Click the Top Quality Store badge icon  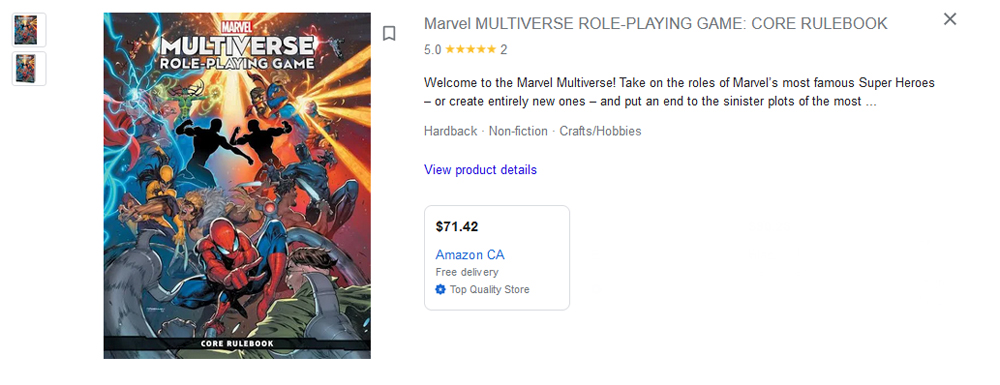(x=440, y=289)
